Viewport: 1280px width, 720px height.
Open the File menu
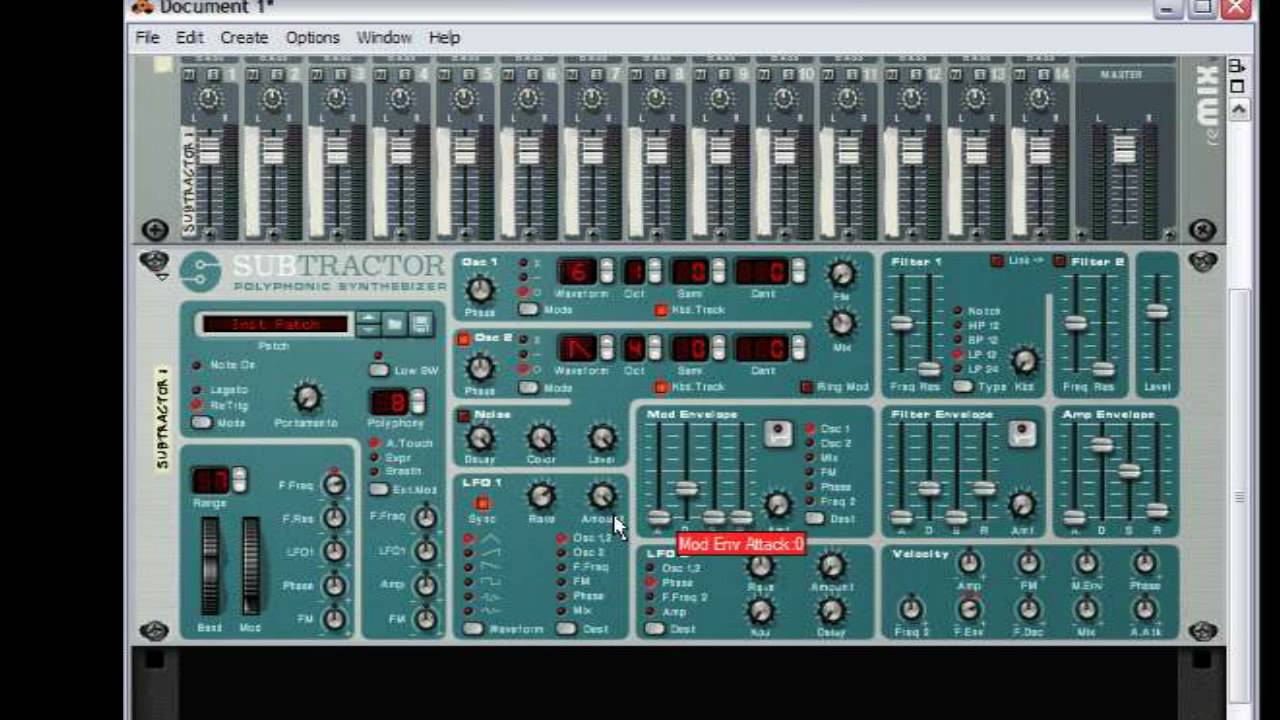[x=147, y=37]
